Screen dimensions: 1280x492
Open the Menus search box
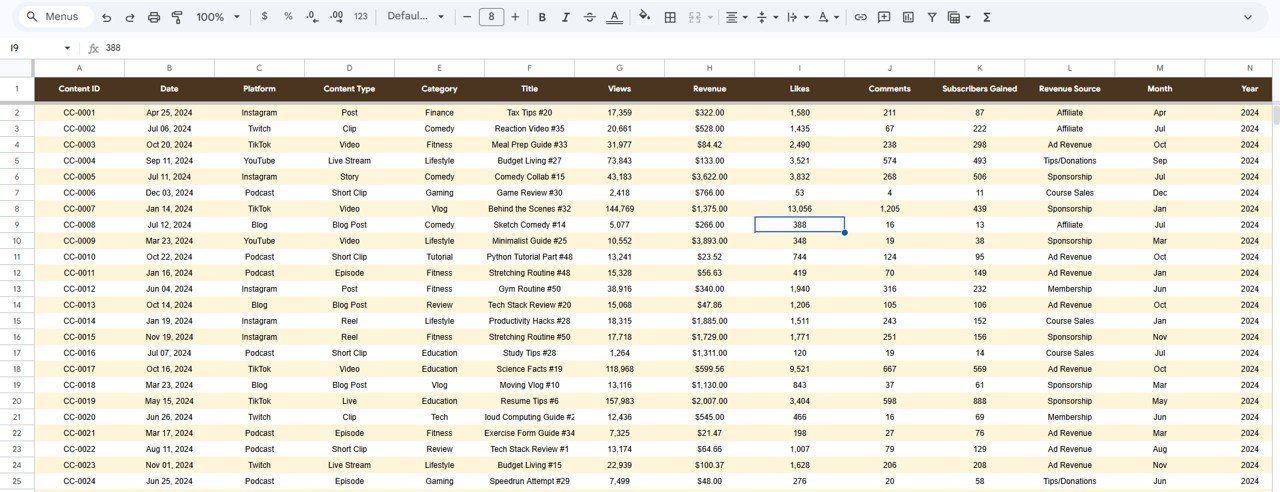click(x=57, y=17)
